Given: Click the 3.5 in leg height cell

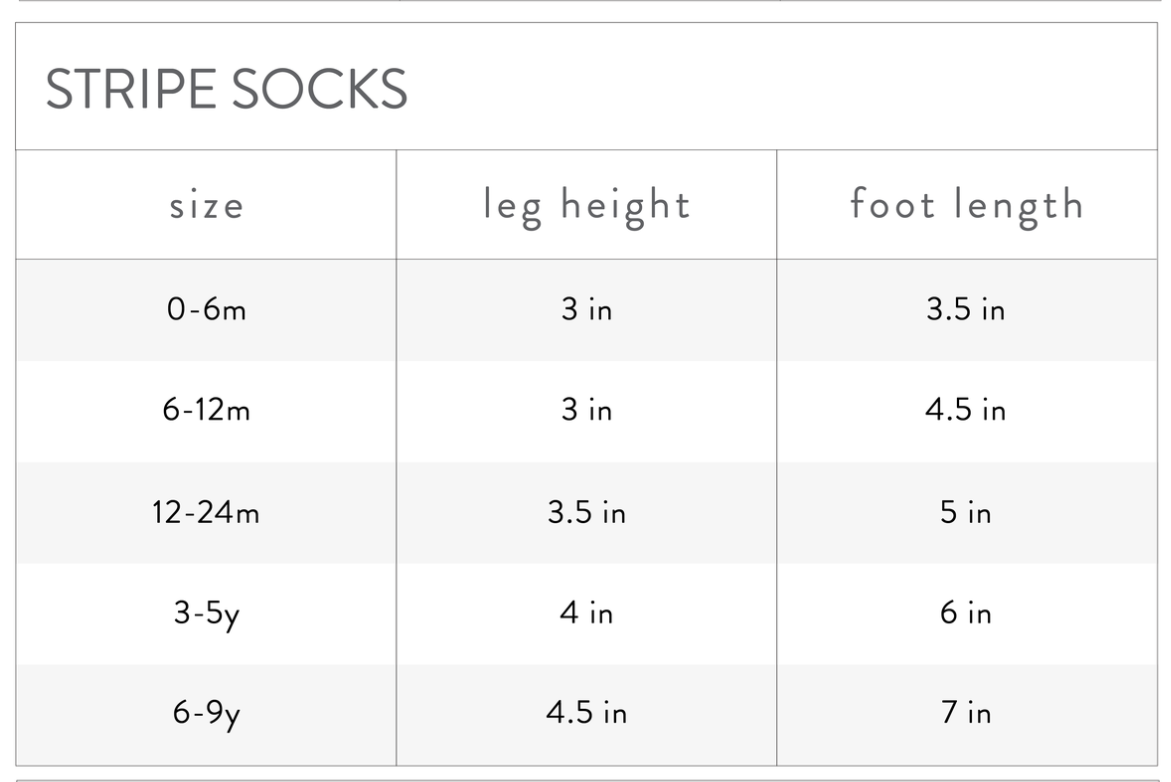Looking at the screenshot, I should pos(586,512).
